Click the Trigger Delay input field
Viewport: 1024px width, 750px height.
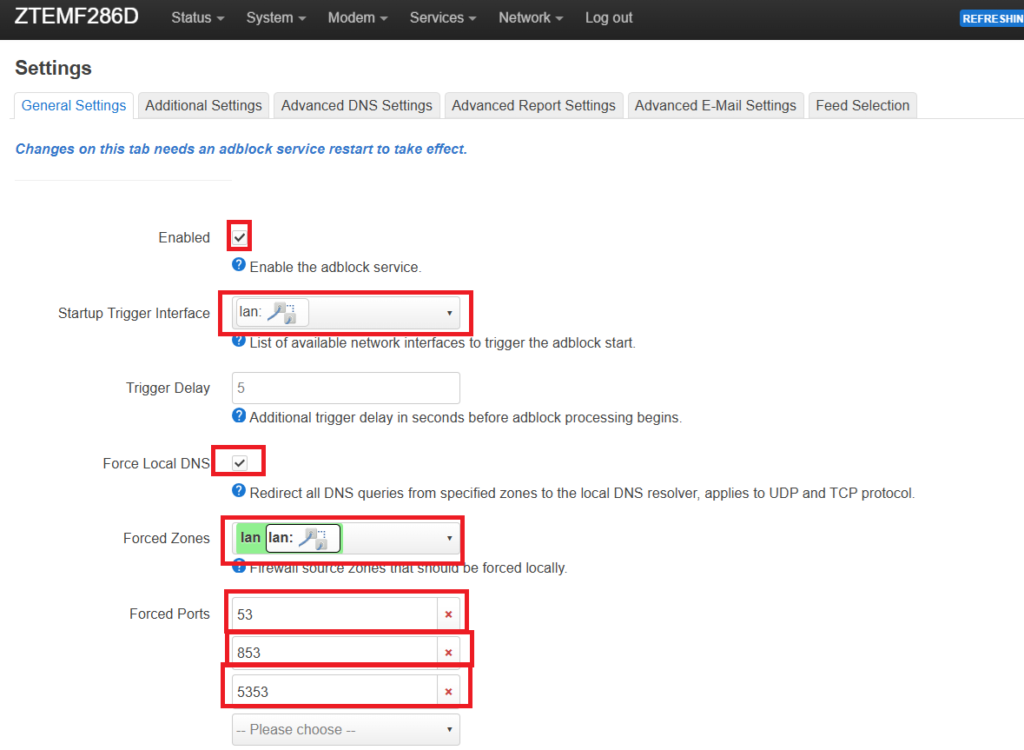click(x=346, y=388)
